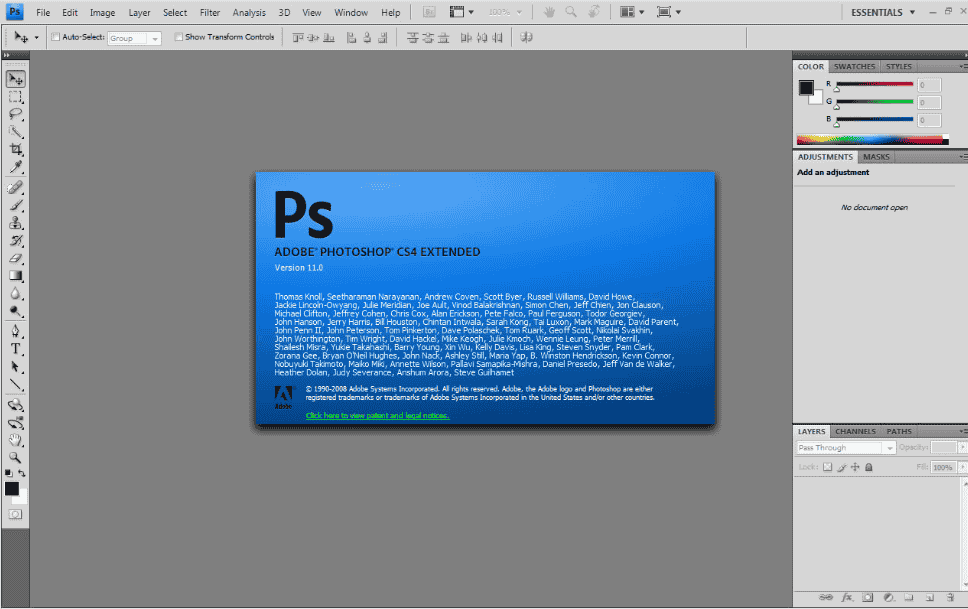Open the Auto-Select Group dropdown
The height and width of the screenshot is (609, 968).
tap(134, 38)
